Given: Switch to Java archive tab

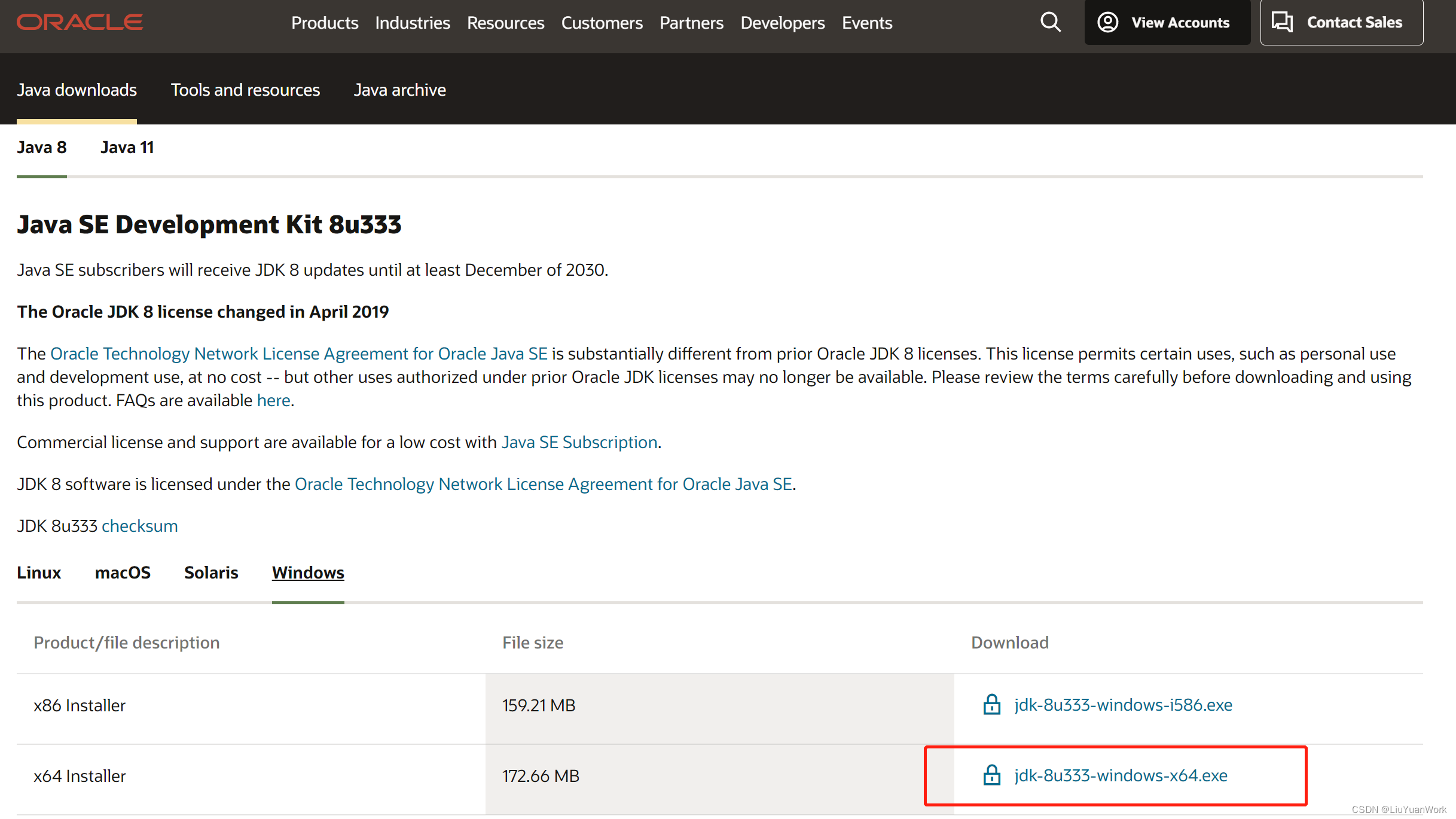Looking at the screenshot, I should click(x=399, y=90).
